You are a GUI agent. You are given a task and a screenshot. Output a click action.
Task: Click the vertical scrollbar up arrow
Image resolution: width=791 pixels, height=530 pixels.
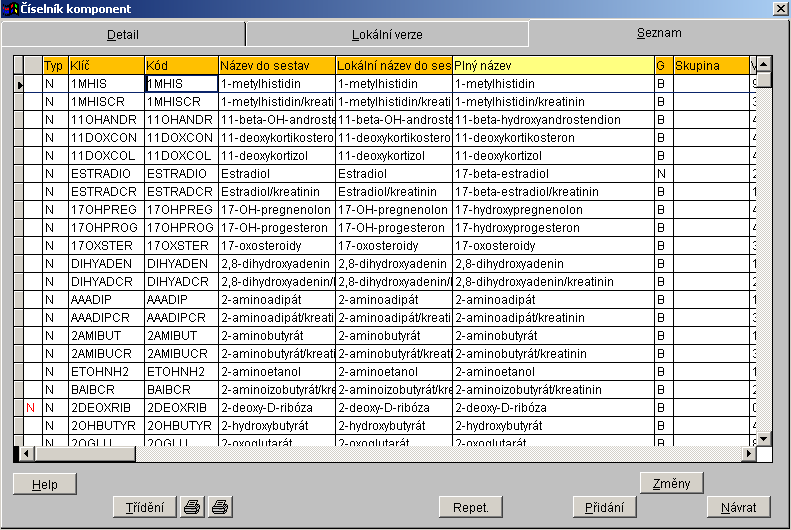pos(763,65)
